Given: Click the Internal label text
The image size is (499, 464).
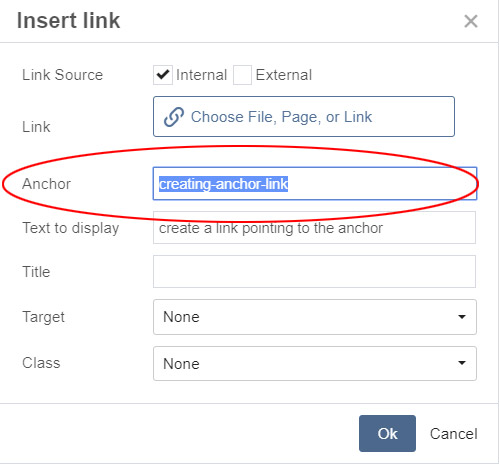Looking at the screenshot, I should (201, 75).
